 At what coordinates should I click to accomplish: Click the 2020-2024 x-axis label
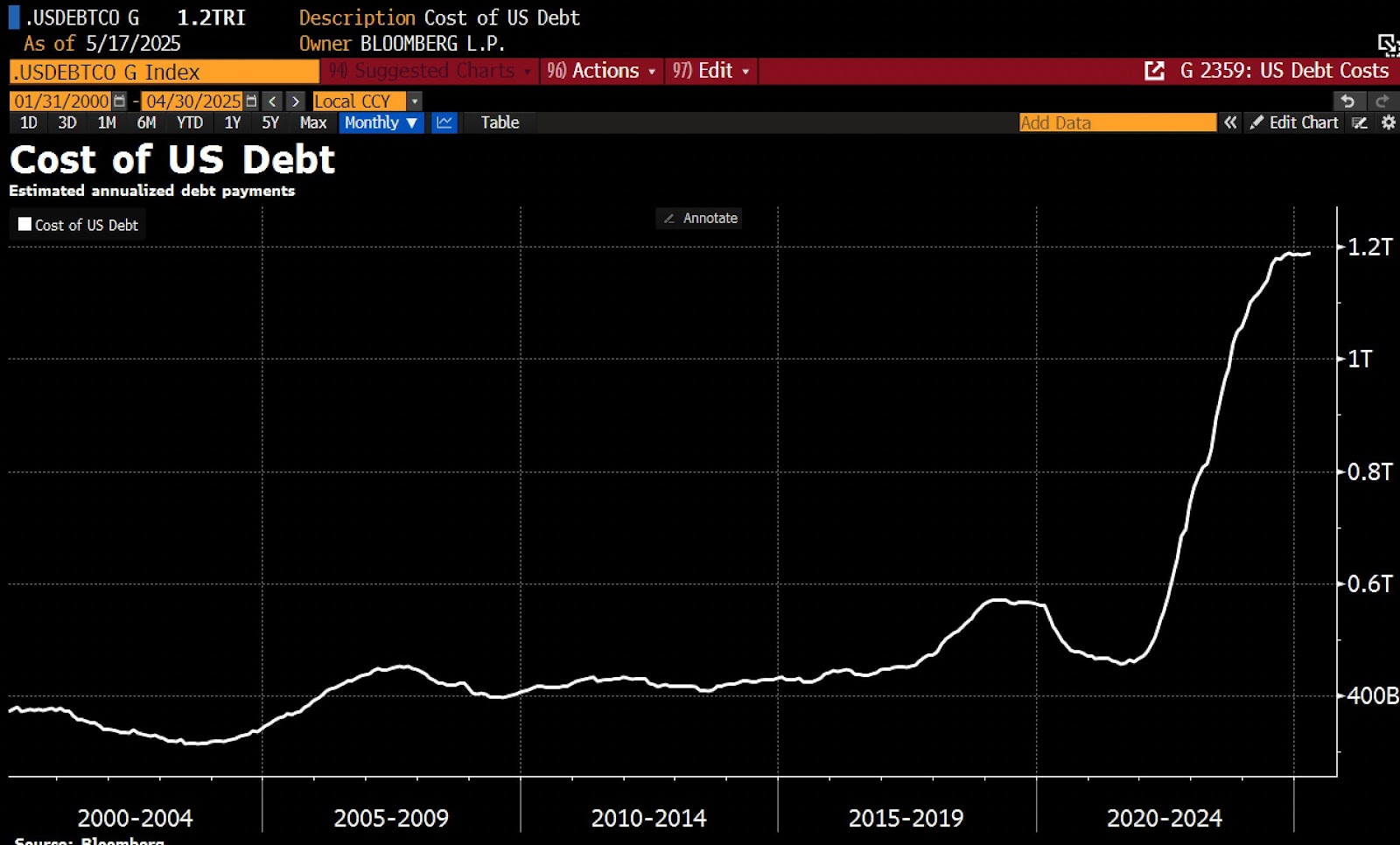click(x=1165, y=818)
